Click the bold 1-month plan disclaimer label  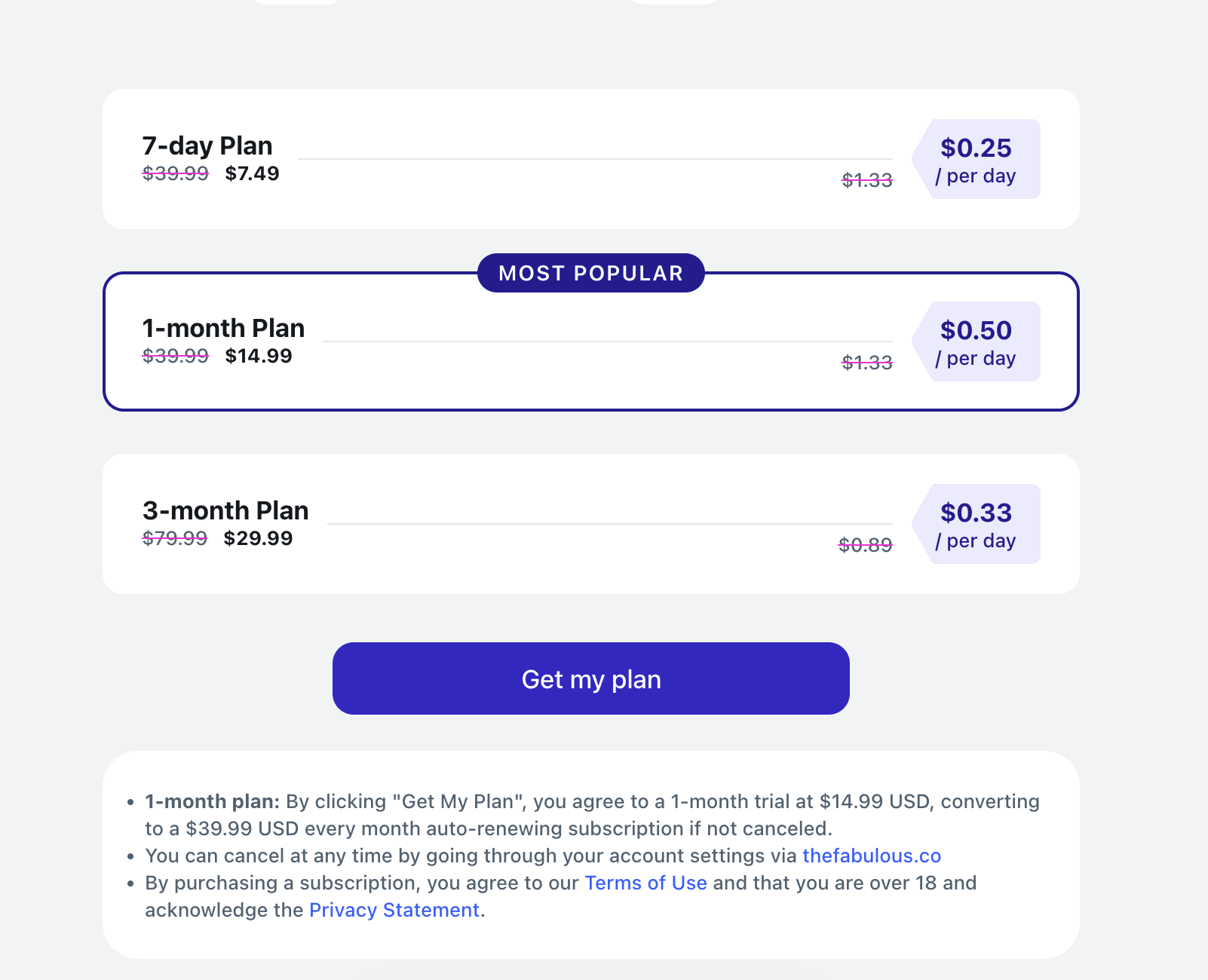(x=212, y=801)
